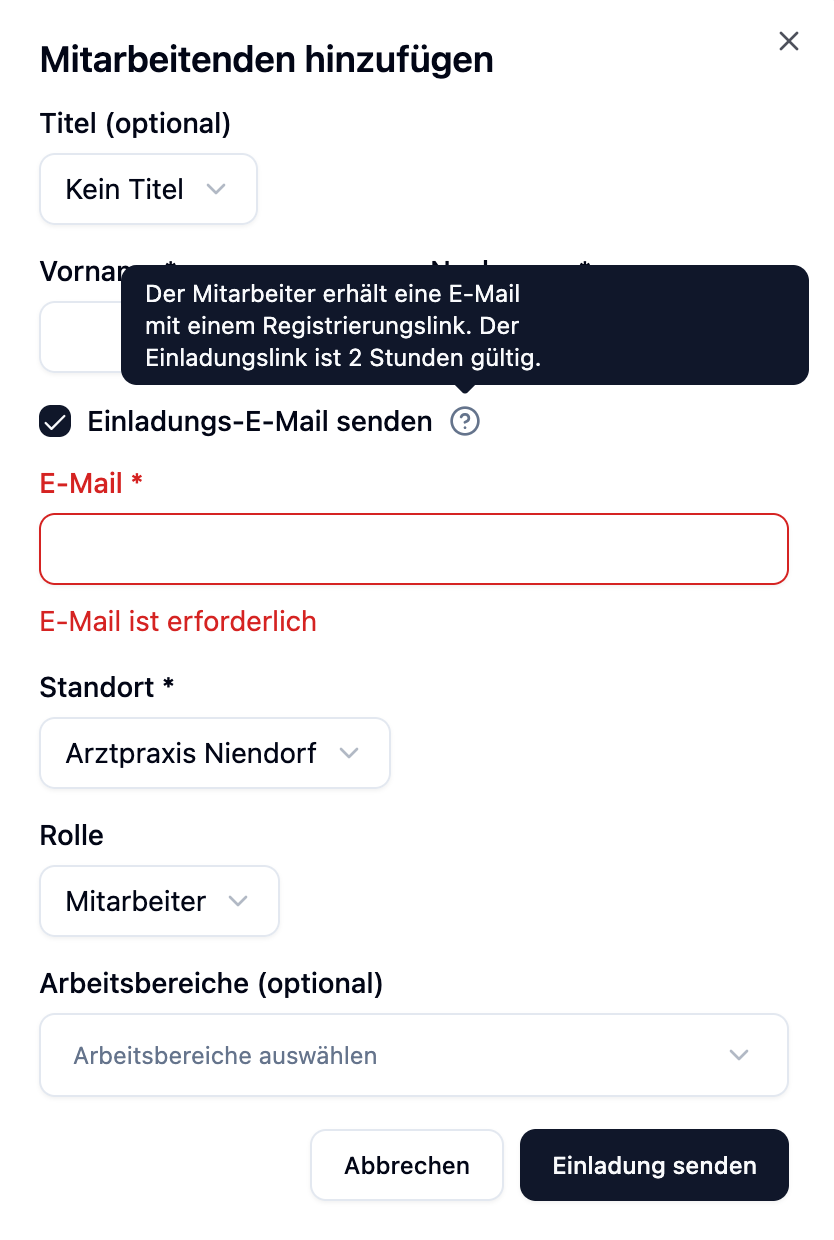Open the Titel dropdown showing Kein Titel
The width and height of the screenshot is (834, 1240).
tap(148, 189)
